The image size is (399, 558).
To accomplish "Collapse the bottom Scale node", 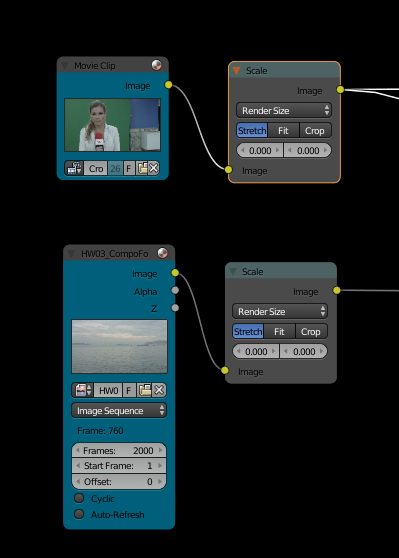I will pyautogui.click(x=233, y=272).
